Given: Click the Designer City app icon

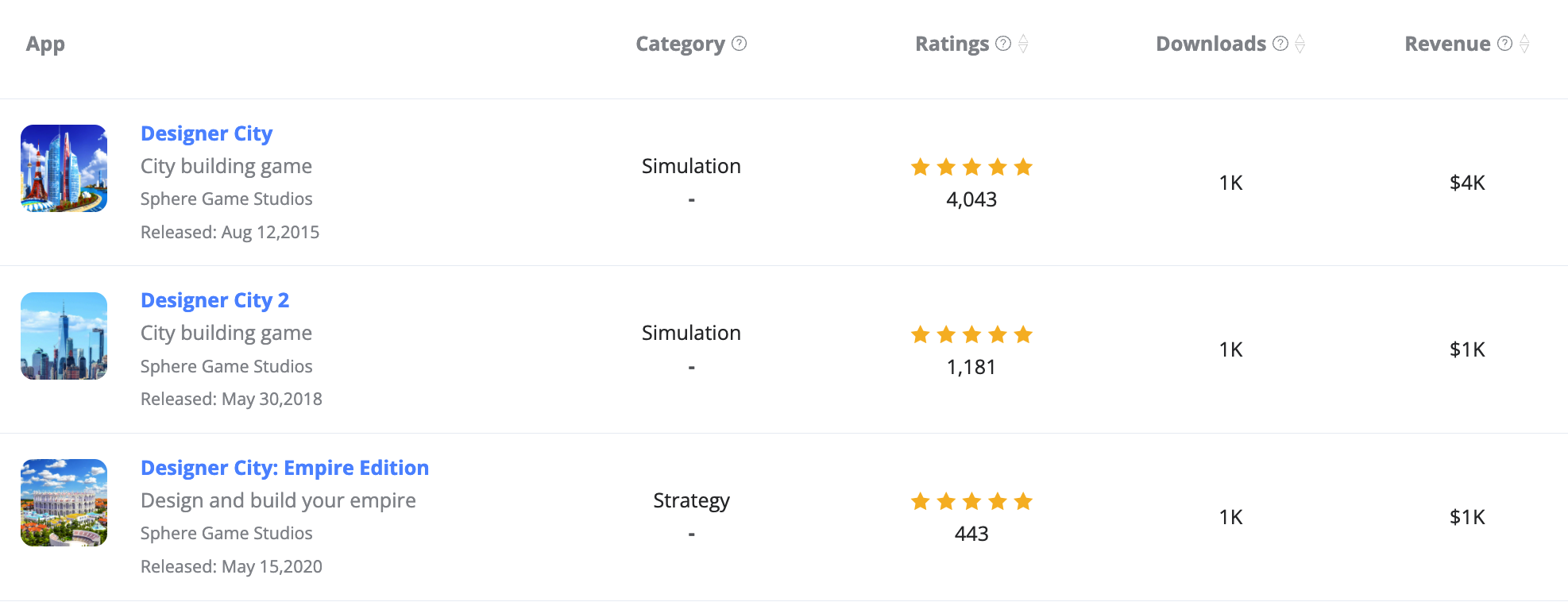Looking at the screenshot, I should tap(64, 168).
